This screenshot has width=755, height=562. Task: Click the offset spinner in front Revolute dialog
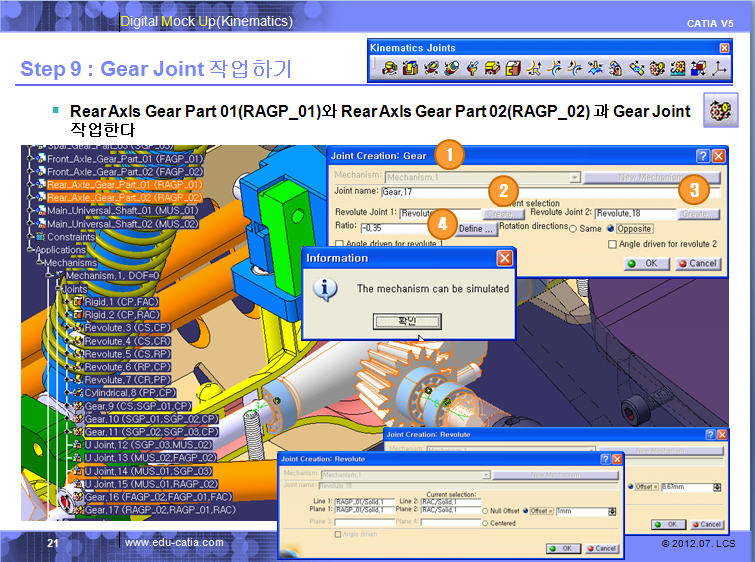609,511
